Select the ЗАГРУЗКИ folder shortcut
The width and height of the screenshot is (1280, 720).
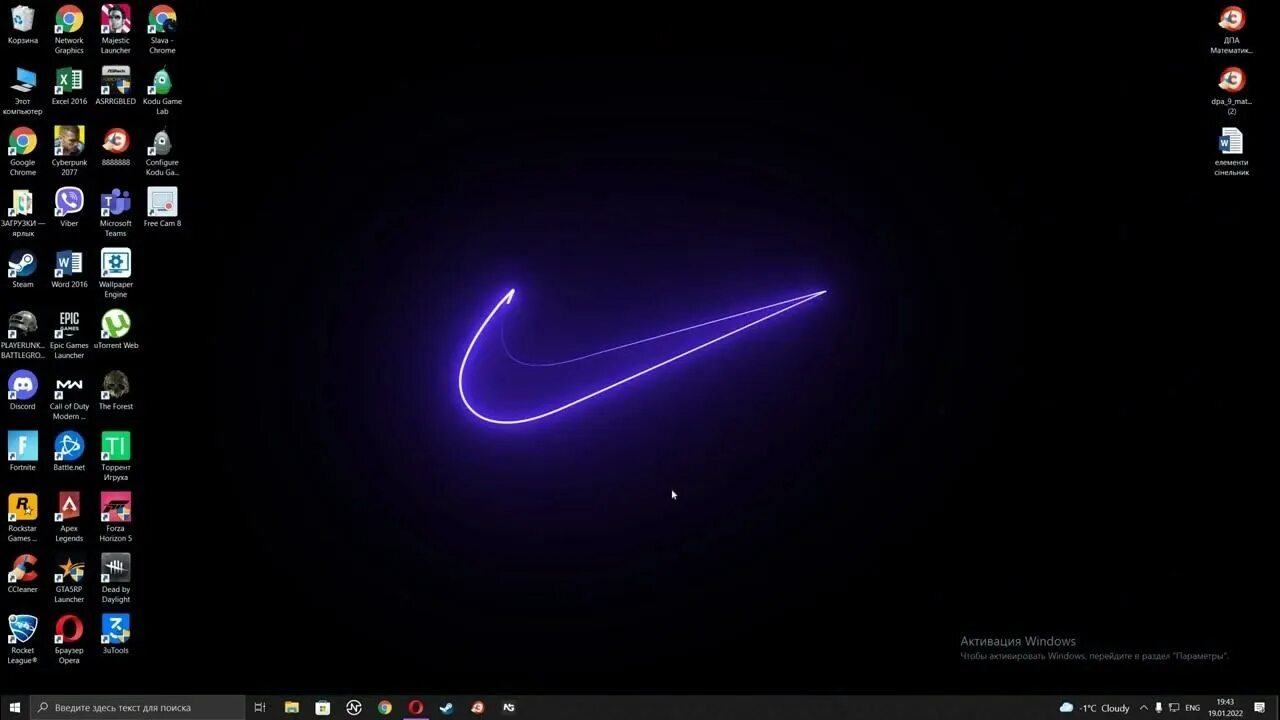pyautogui.click(x=22, y=213)
